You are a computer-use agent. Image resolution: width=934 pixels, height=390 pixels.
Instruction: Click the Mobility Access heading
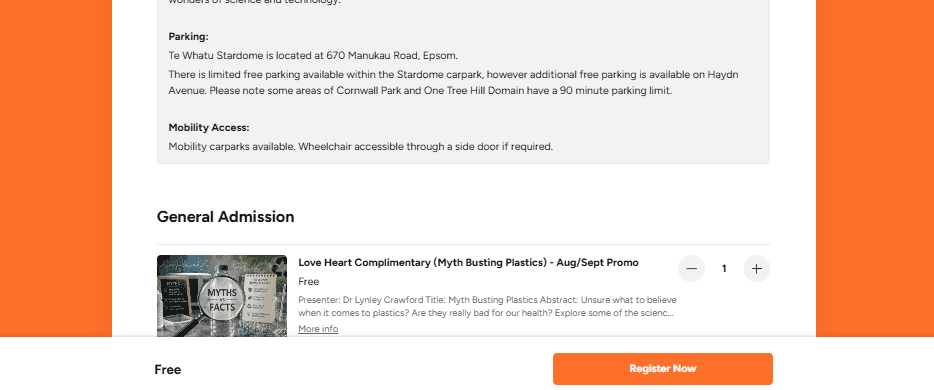208,127
